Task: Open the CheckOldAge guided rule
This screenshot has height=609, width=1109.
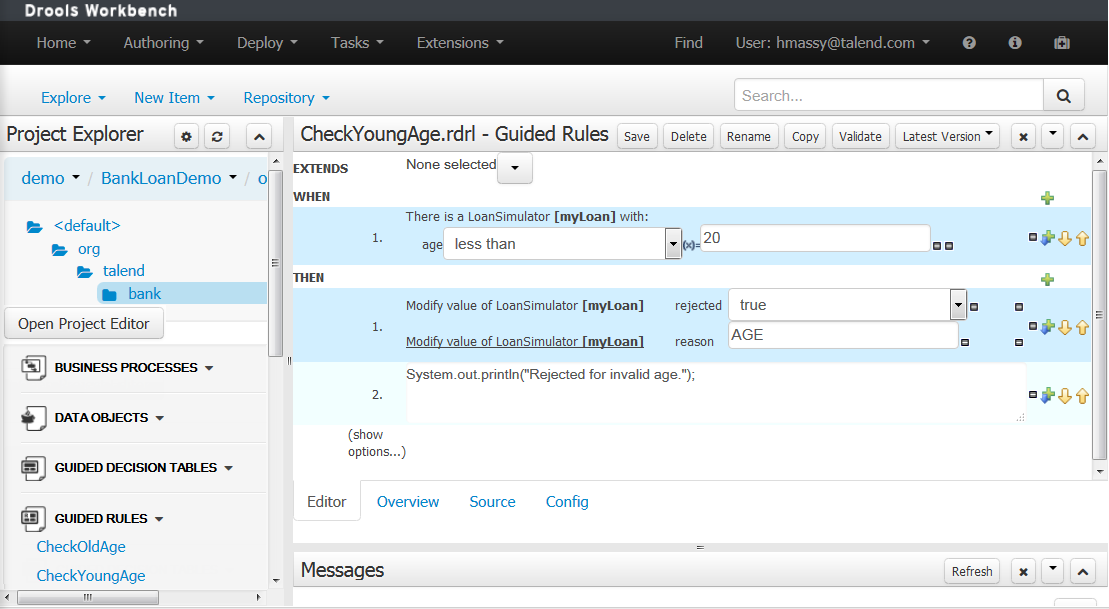Action: point(81,547)
